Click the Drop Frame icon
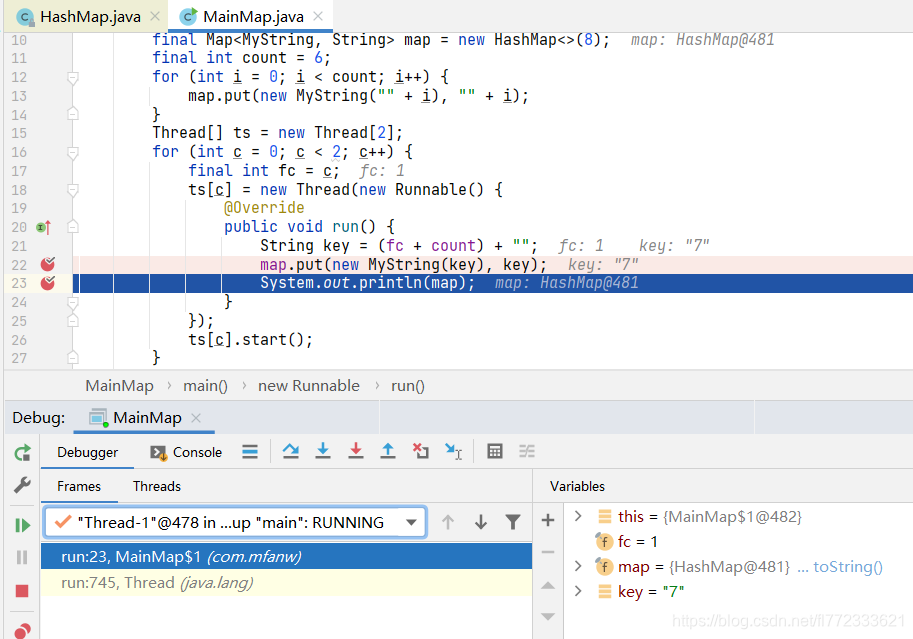 pos(420,451)
